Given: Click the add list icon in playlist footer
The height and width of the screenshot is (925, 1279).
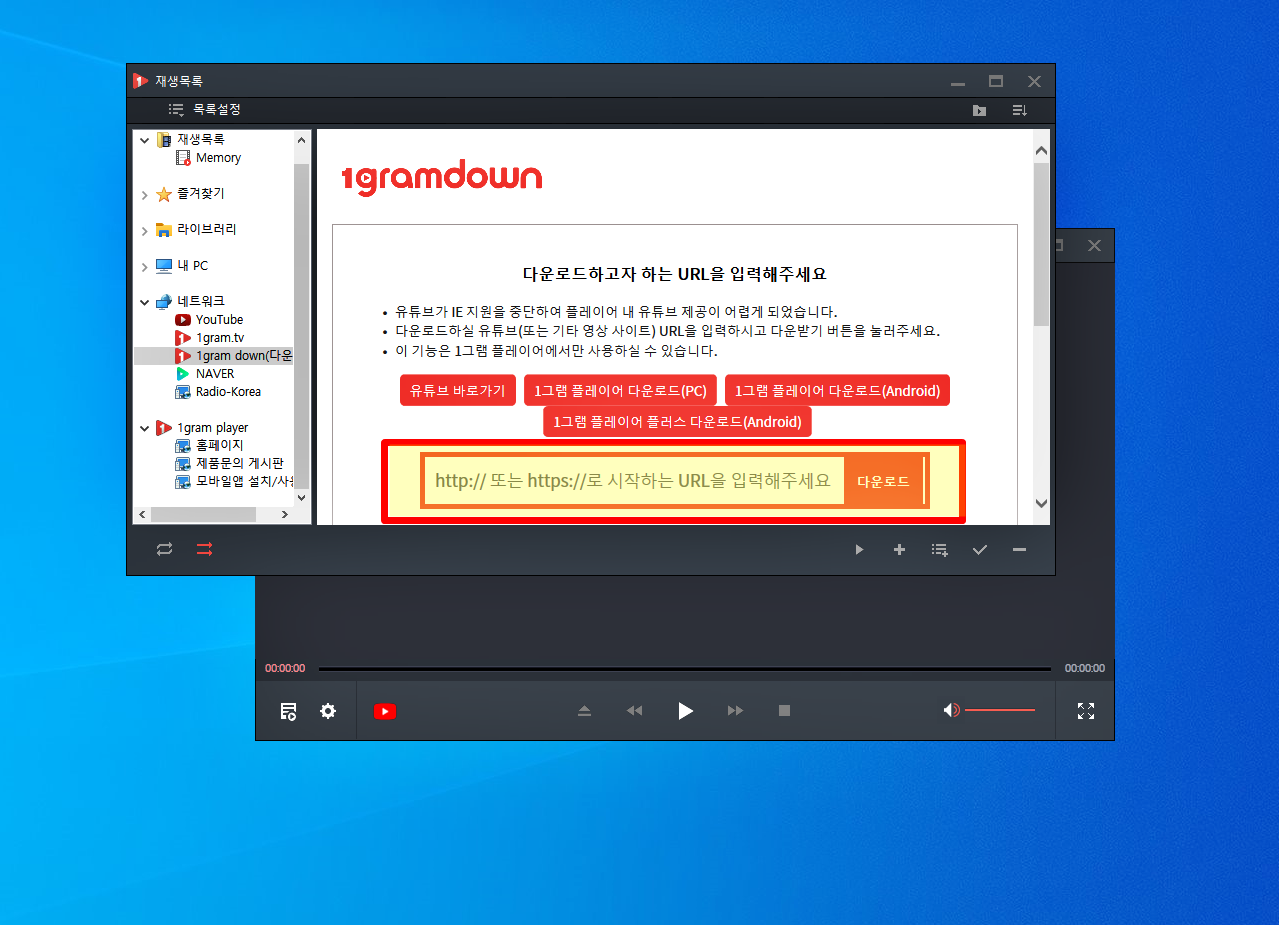Looking at the screenshot, I should point(939,549).
